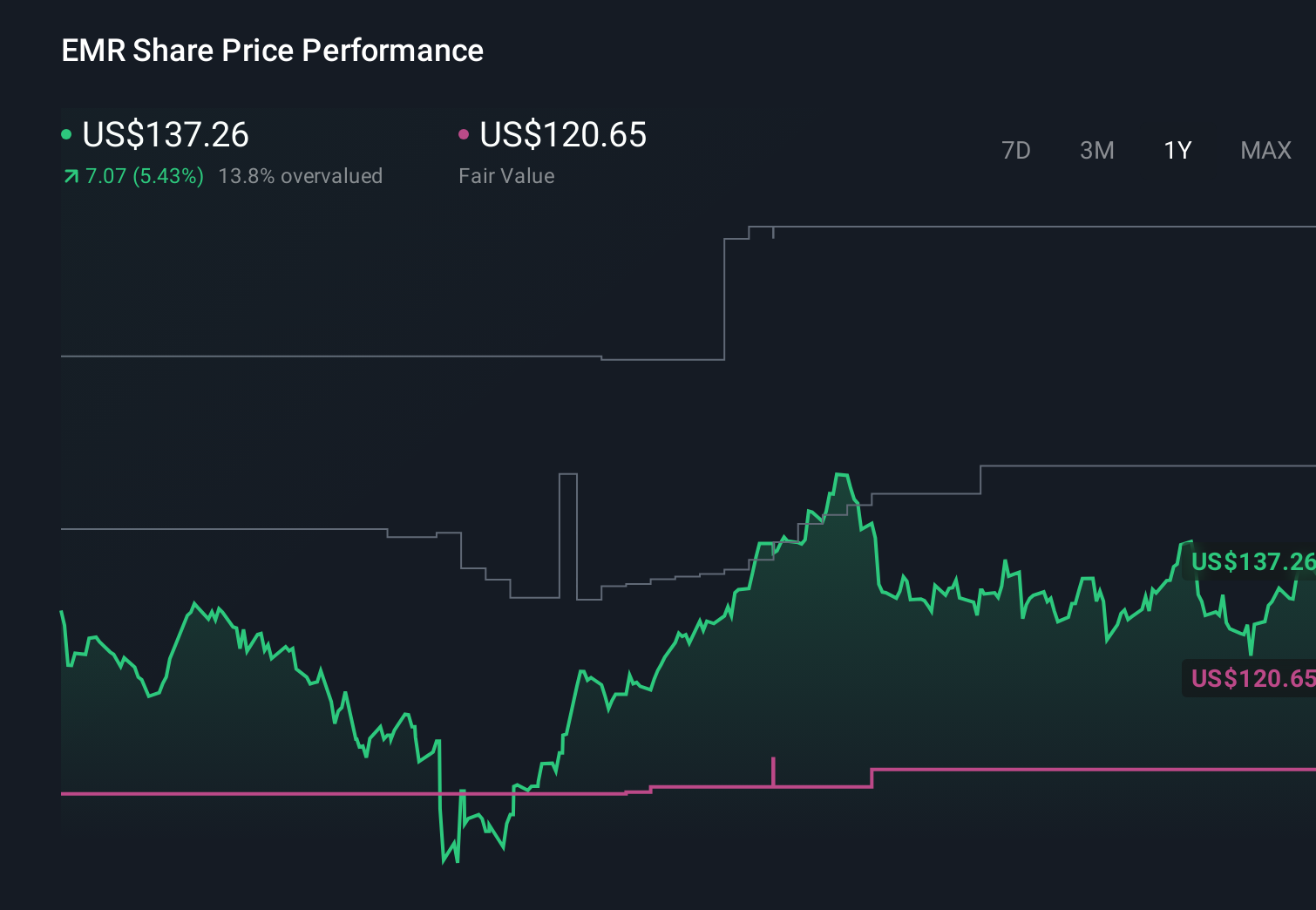Select the 1Y time range view

tap(1177, 150)
